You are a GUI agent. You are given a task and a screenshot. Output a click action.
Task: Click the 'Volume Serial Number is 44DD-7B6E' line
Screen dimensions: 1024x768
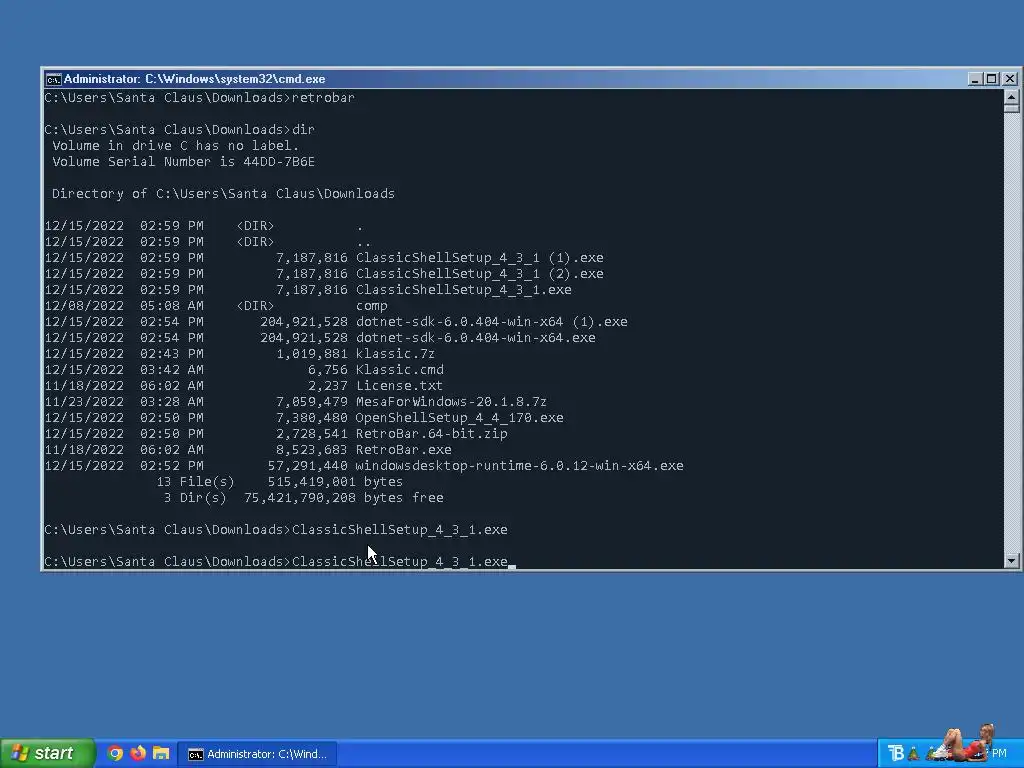[x=183, y=162]
